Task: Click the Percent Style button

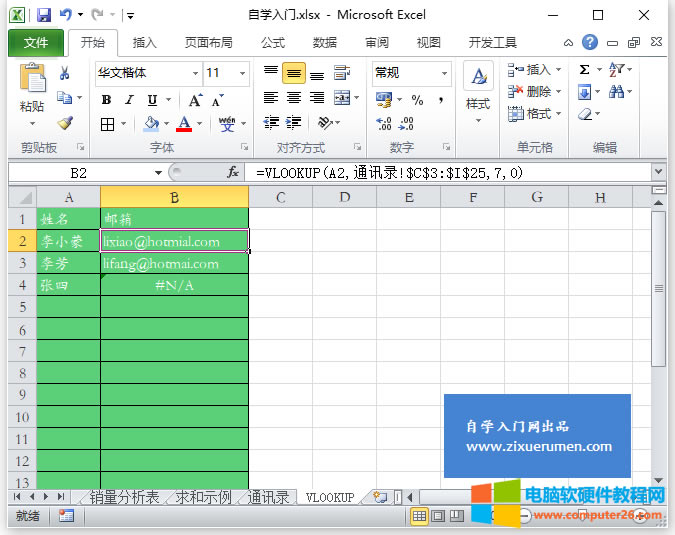Action: pos(417,99)
